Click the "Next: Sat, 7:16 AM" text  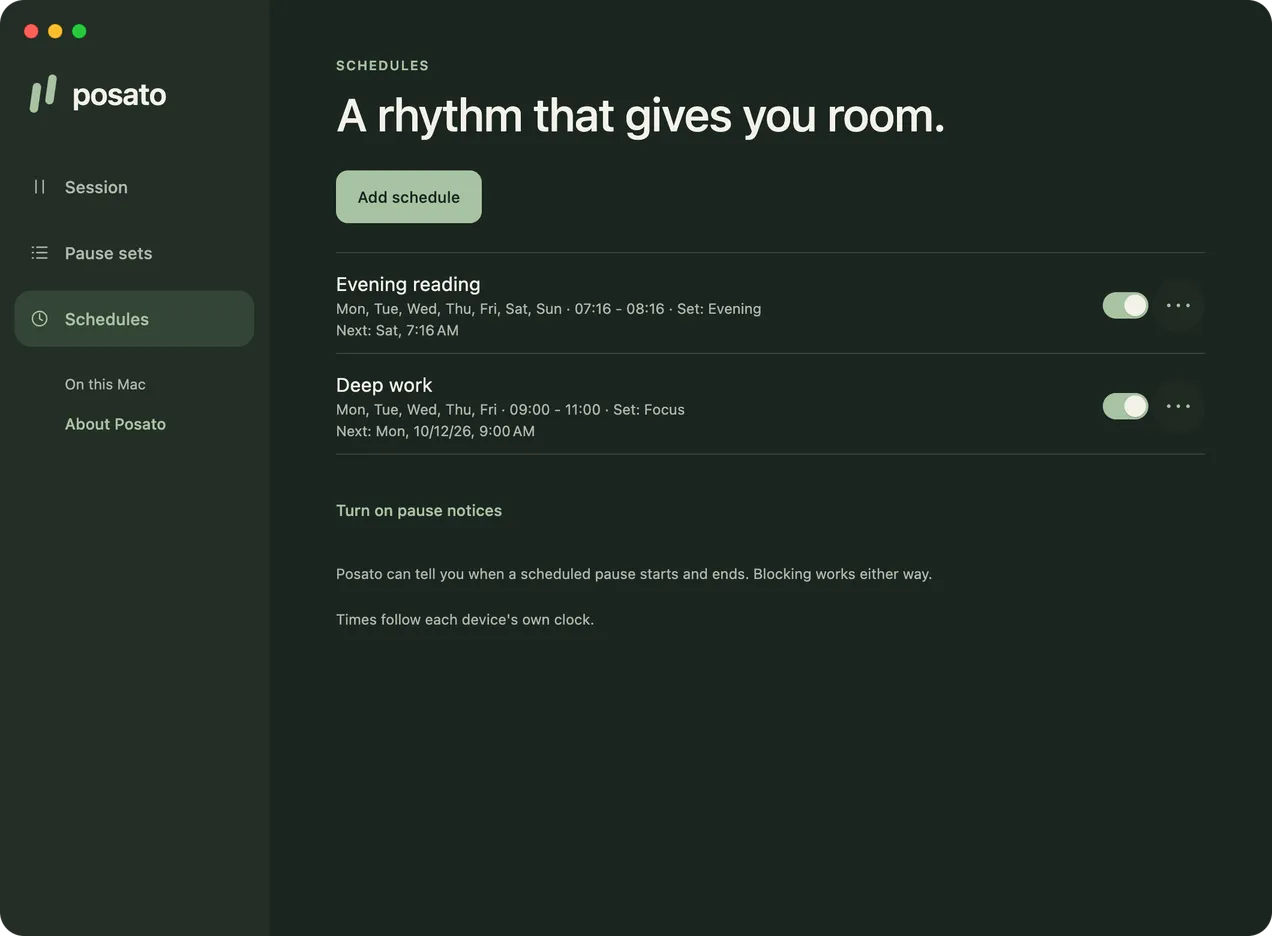[x=397, y=330]
